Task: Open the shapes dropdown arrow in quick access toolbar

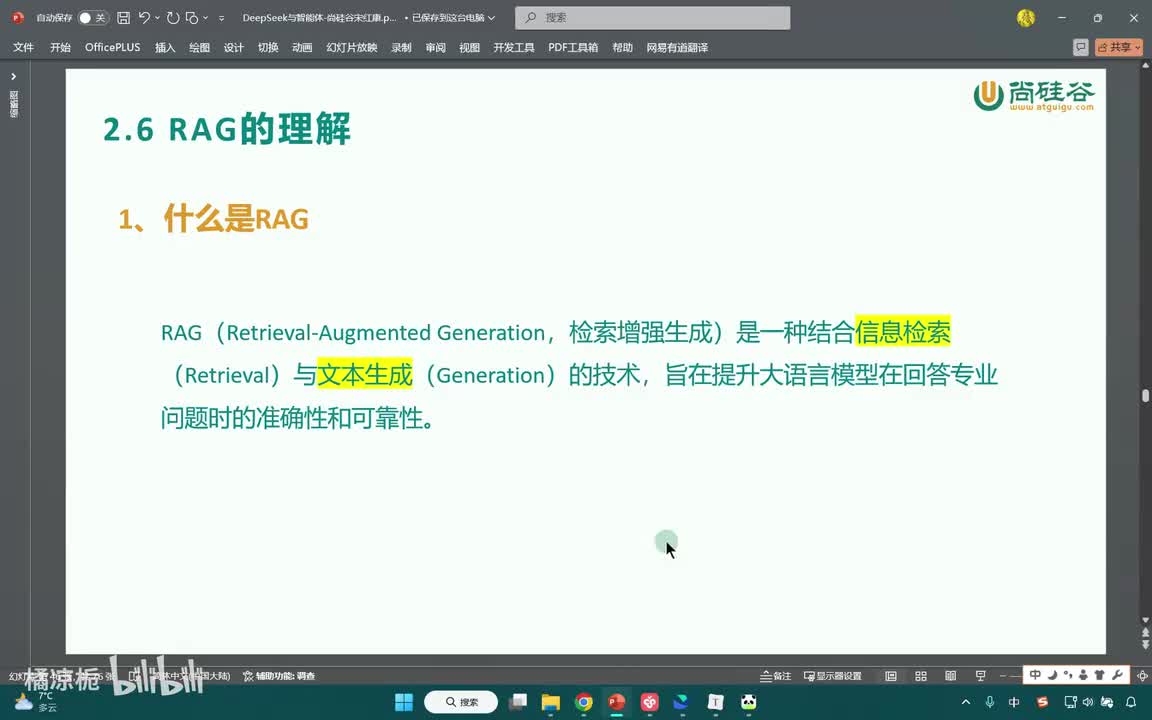Action: (205, 18)
